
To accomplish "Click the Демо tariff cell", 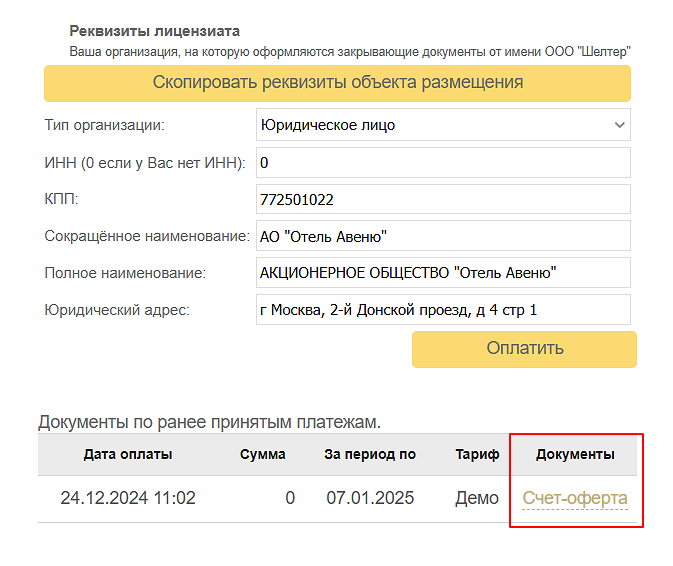I will tap(477, 498).
